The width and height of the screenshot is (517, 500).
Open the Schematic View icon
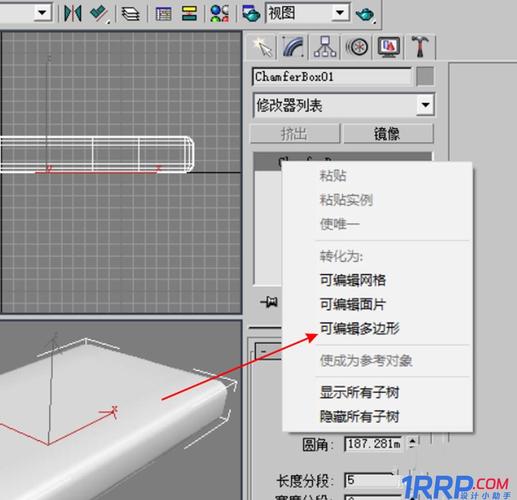189,13
